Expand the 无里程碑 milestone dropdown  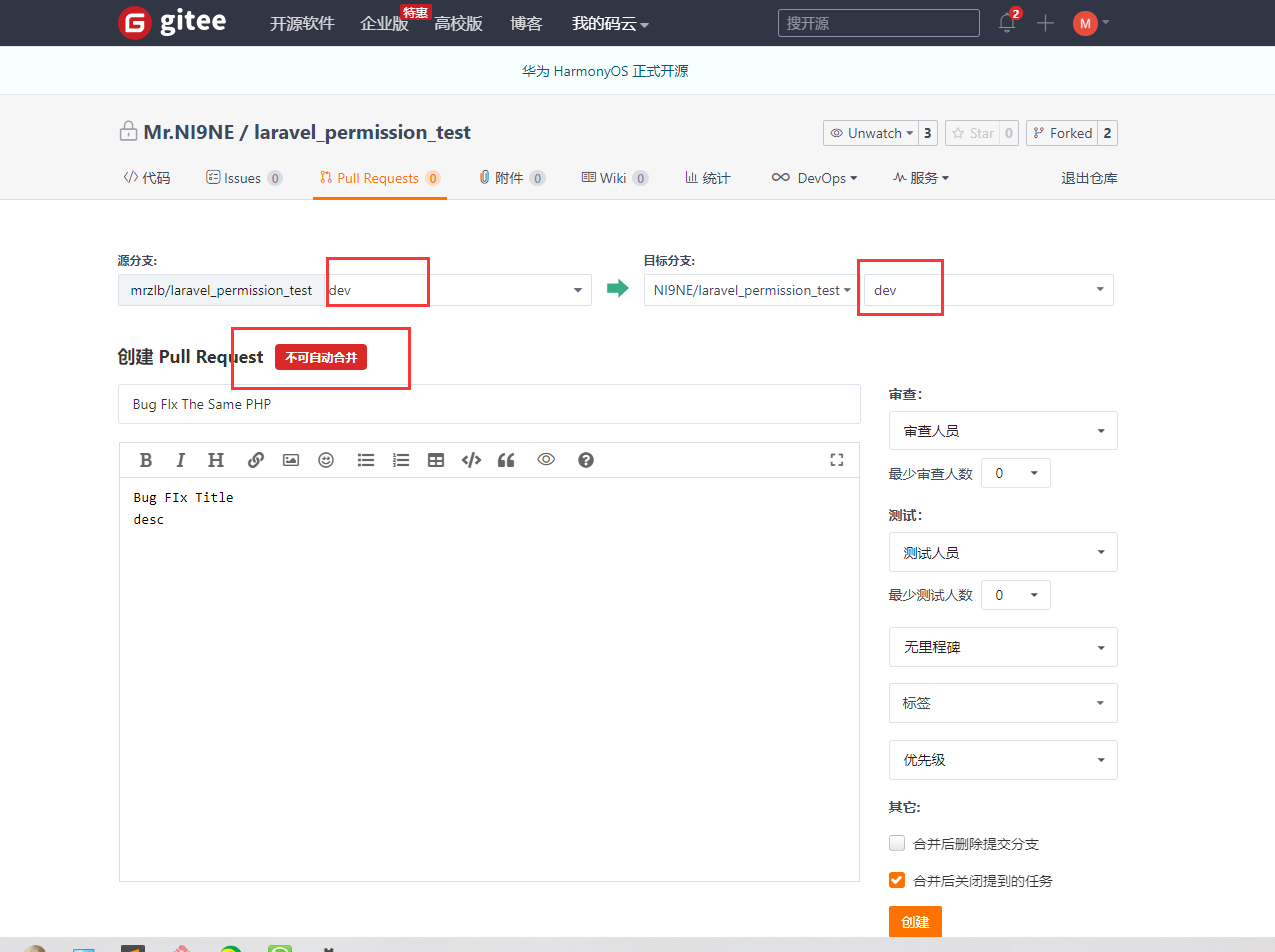click(1003, 647)
